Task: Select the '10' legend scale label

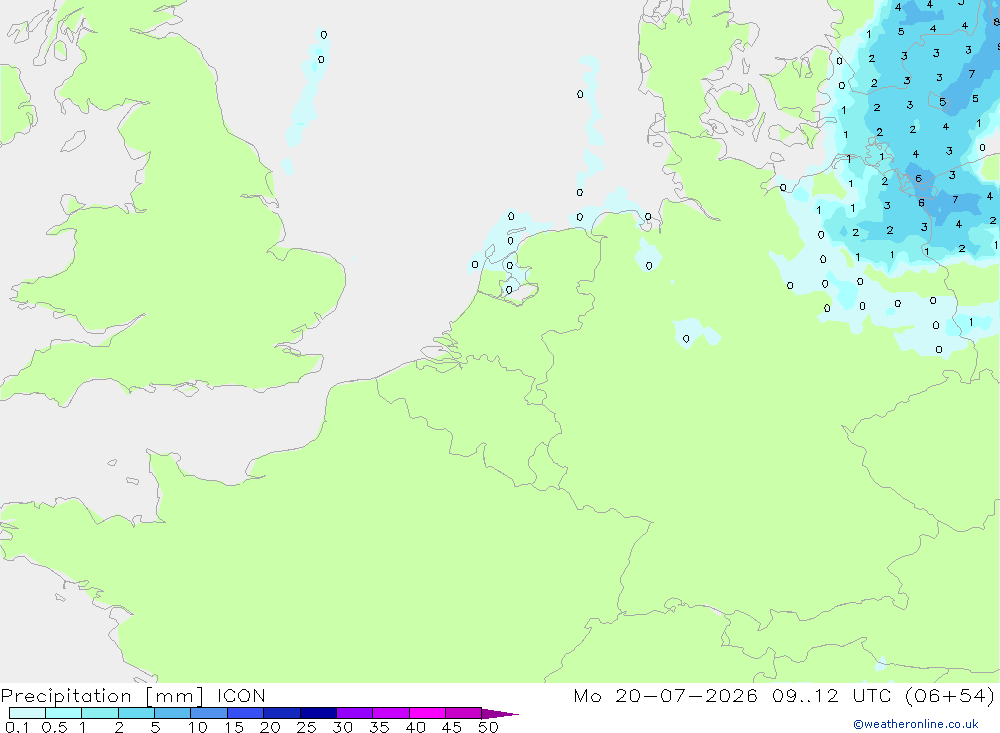Action: 198,727
